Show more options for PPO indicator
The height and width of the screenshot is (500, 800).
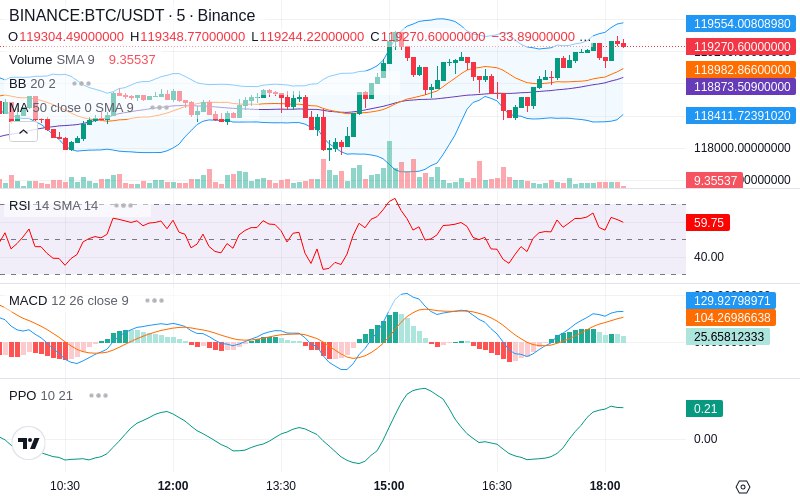tap(98, 395)
